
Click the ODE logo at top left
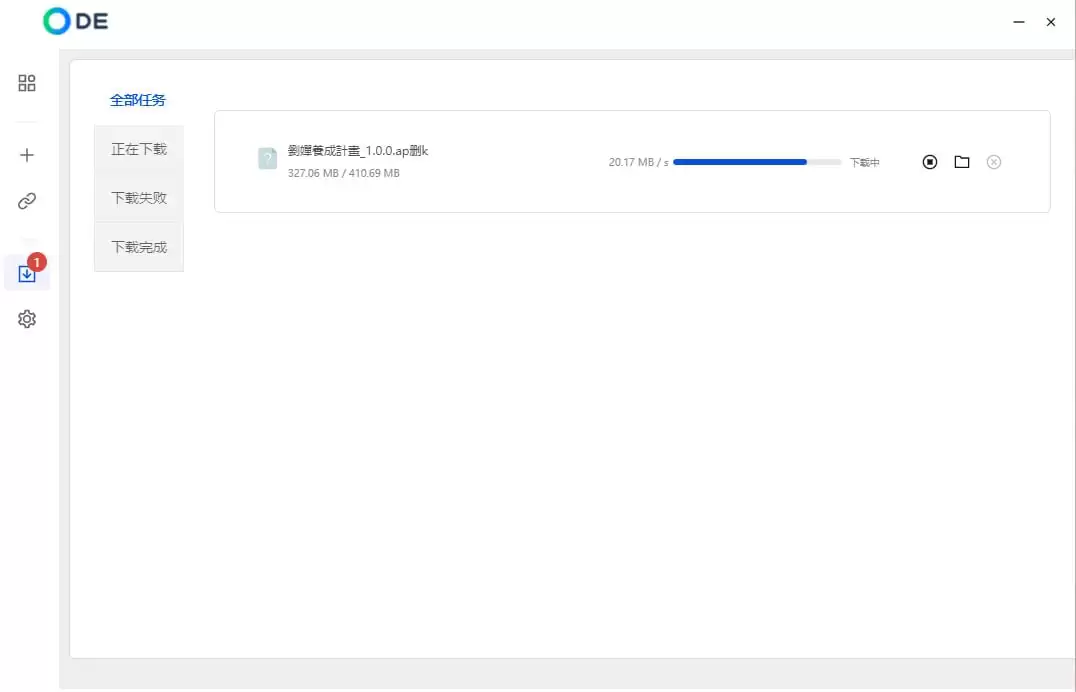click(x=74, y=20)
